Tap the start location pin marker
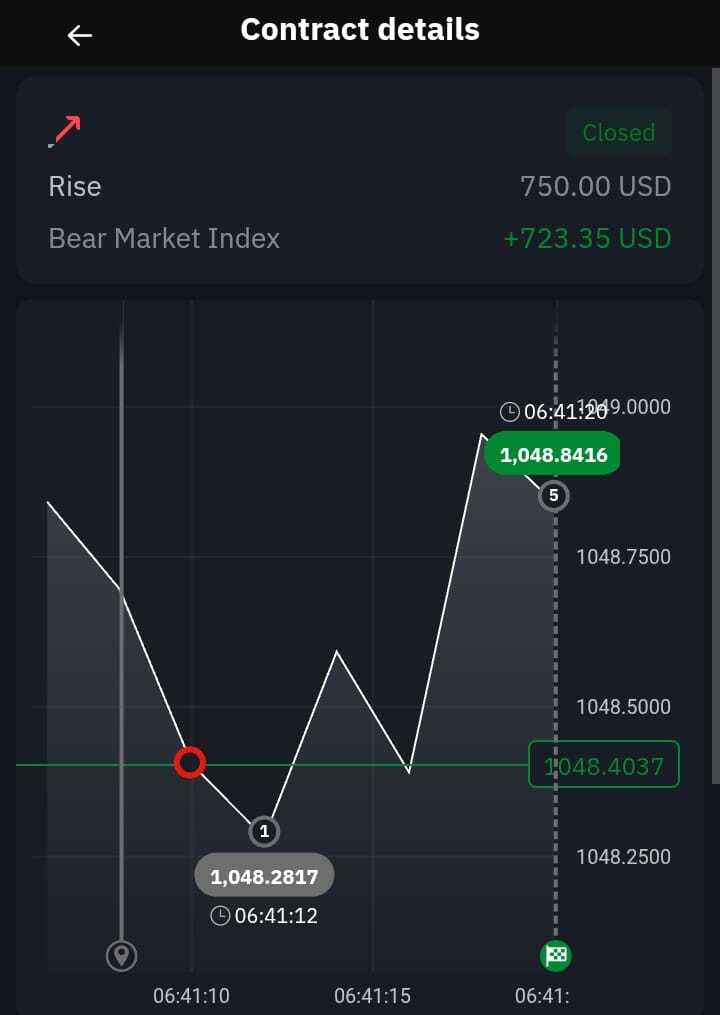This screenshot has width=720, height=1015. pos(122,956)
